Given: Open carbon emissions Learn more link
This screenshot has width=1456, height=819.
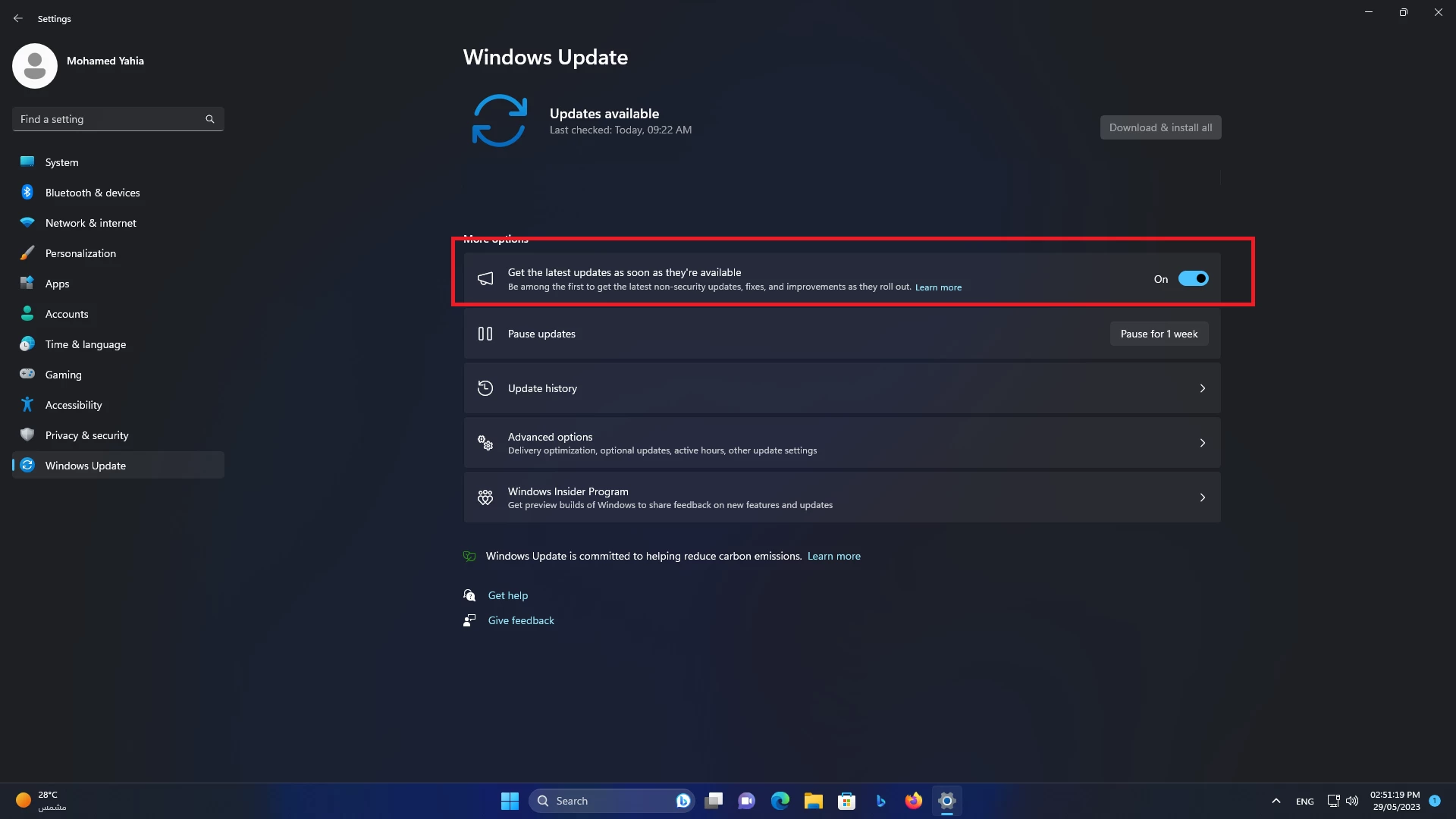Looking at the screenshot, I should 834,556.
